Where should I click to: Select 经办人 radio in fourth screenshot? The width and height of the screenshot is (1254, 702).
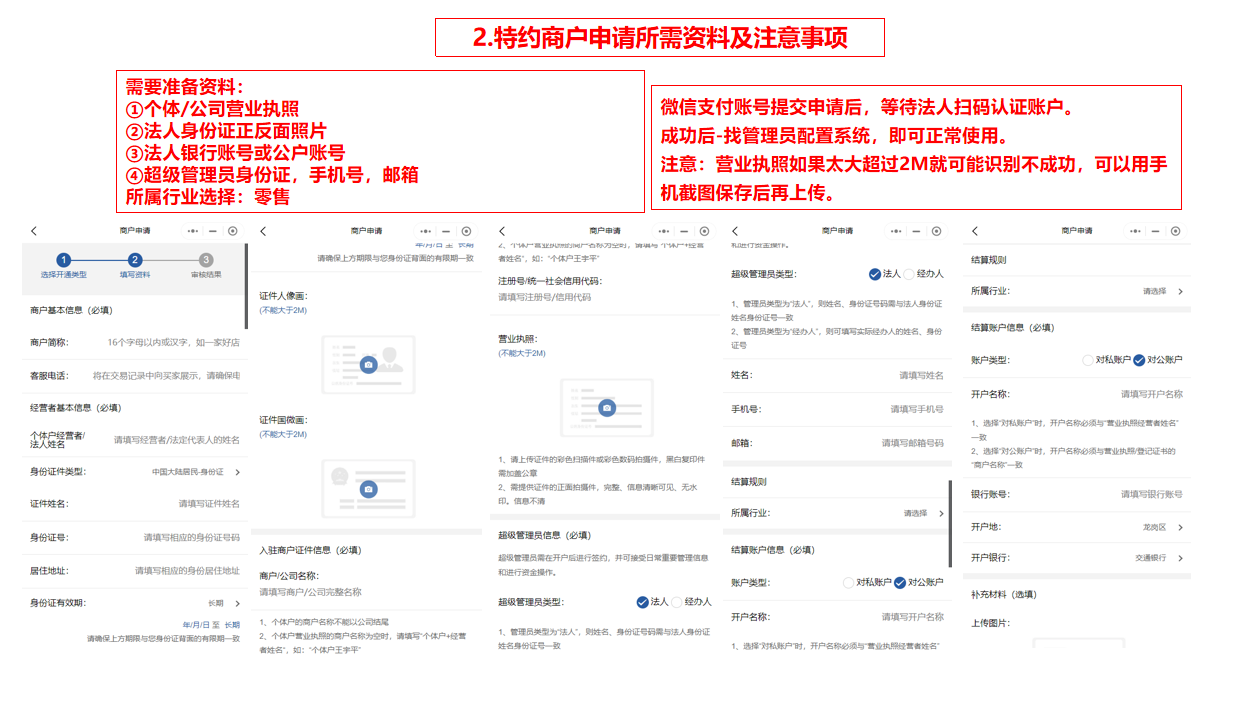click(910, 273)
